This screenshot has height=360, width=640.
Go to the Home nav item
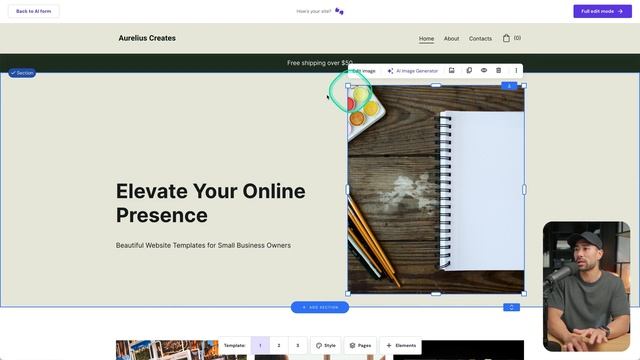click(426, 38)
